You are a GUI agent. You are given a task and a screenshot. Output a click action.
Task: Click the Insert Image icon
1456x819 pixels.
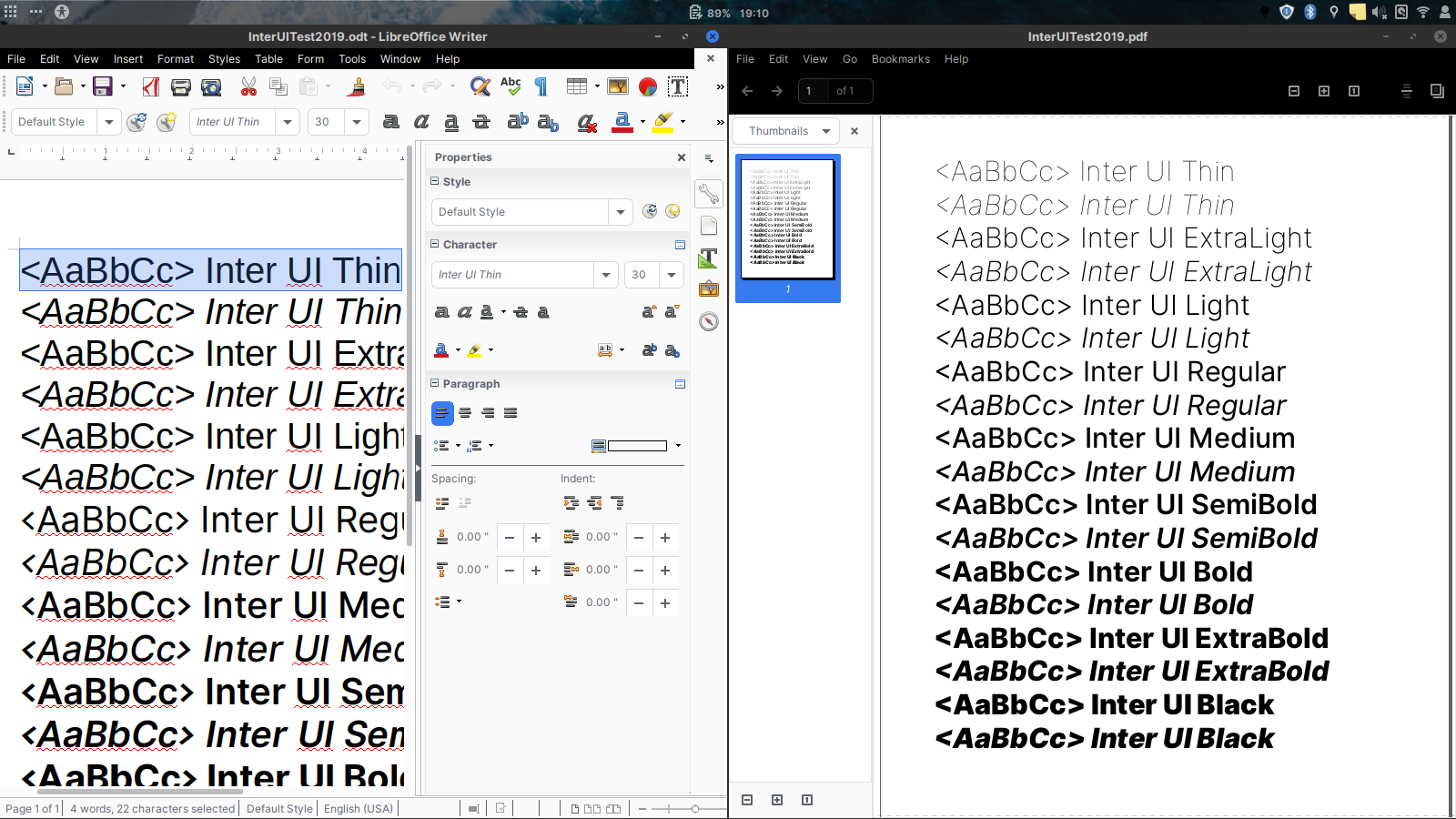(618, 86)
